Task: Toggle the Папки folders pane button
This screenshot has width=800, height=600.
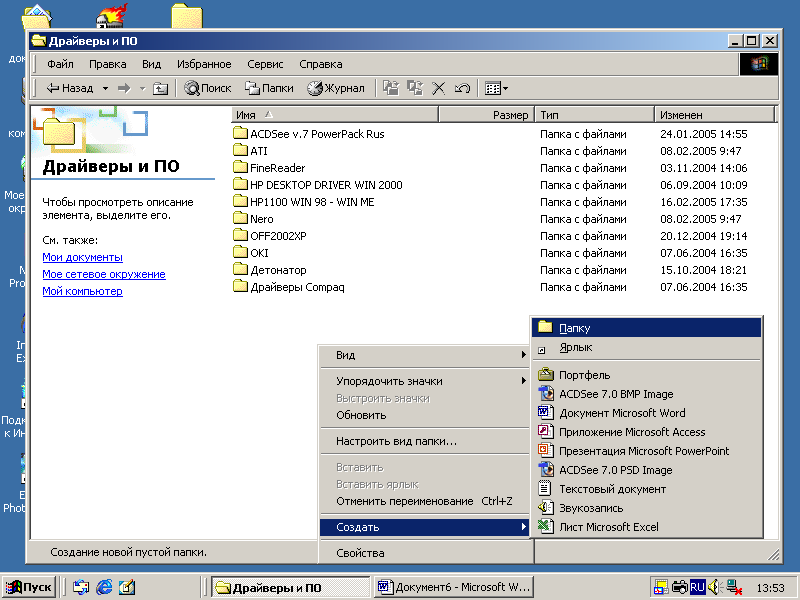Action: [x=269, y=88]
